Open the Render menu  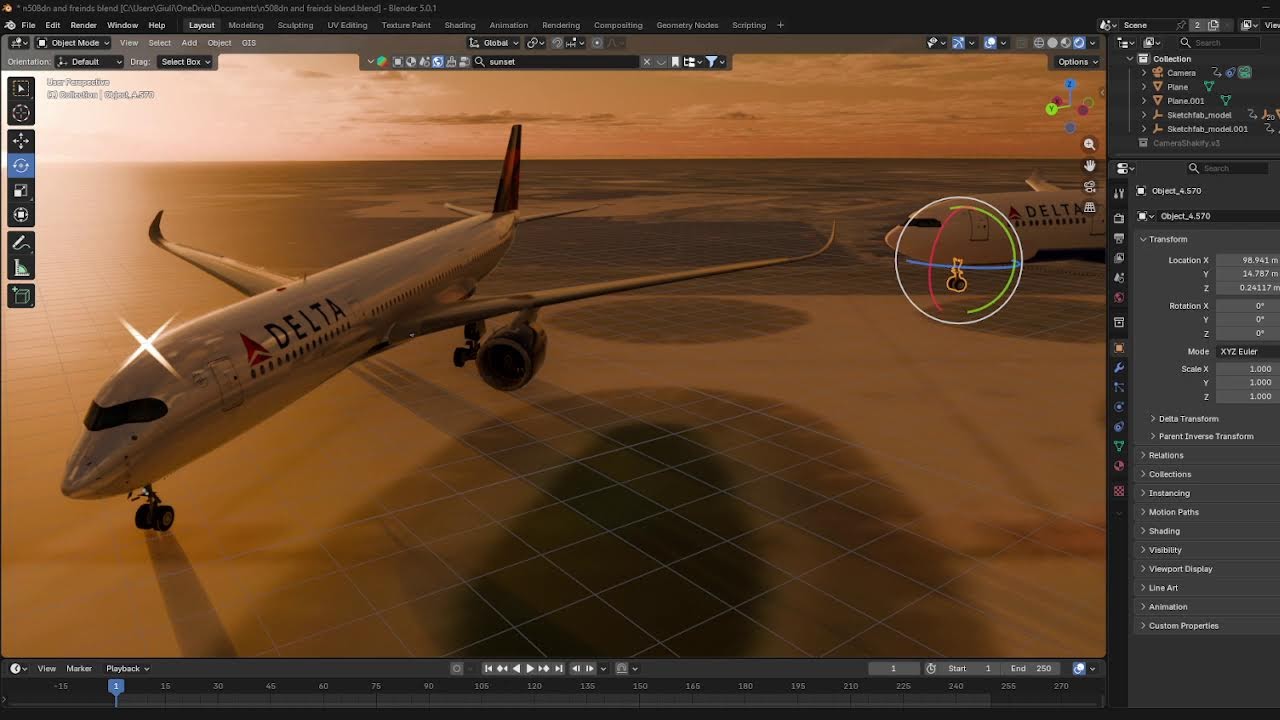pos(83,25)
